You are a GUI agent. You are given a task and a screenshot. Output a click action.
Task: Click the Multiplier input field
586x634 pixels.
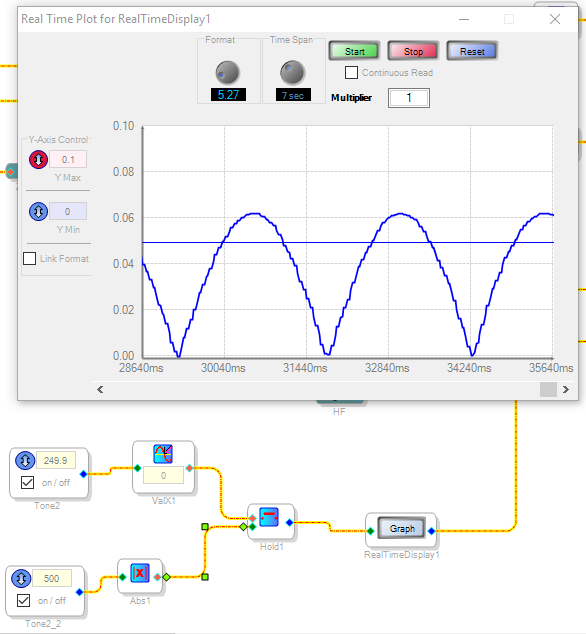click(409, 98)
